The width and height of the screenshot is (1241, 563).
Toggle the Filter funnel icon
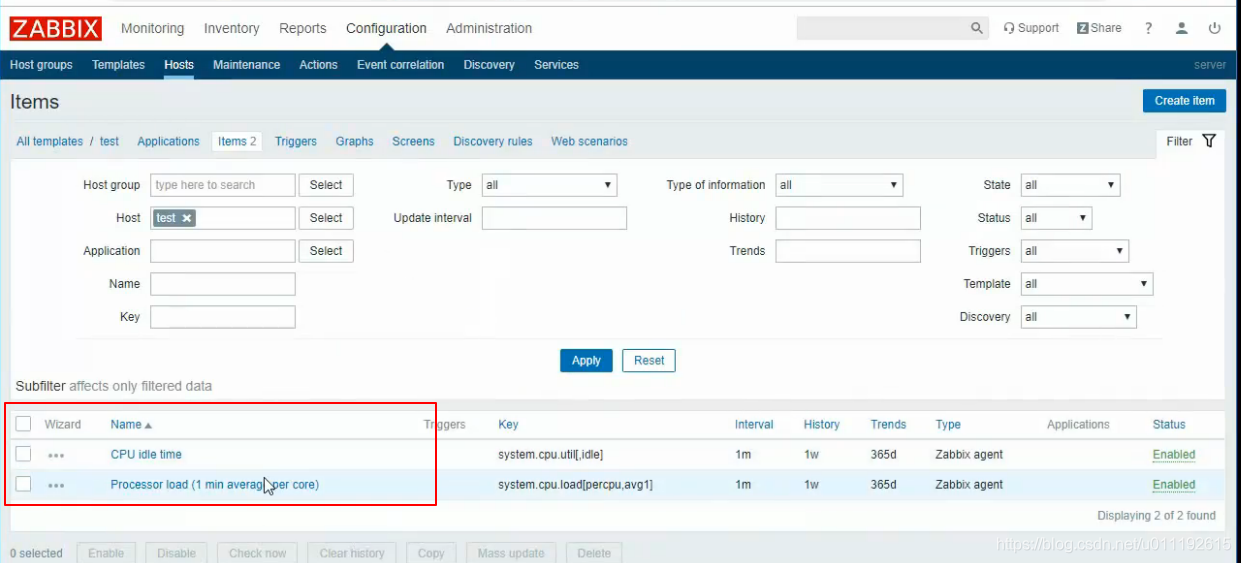[1209, 141]
